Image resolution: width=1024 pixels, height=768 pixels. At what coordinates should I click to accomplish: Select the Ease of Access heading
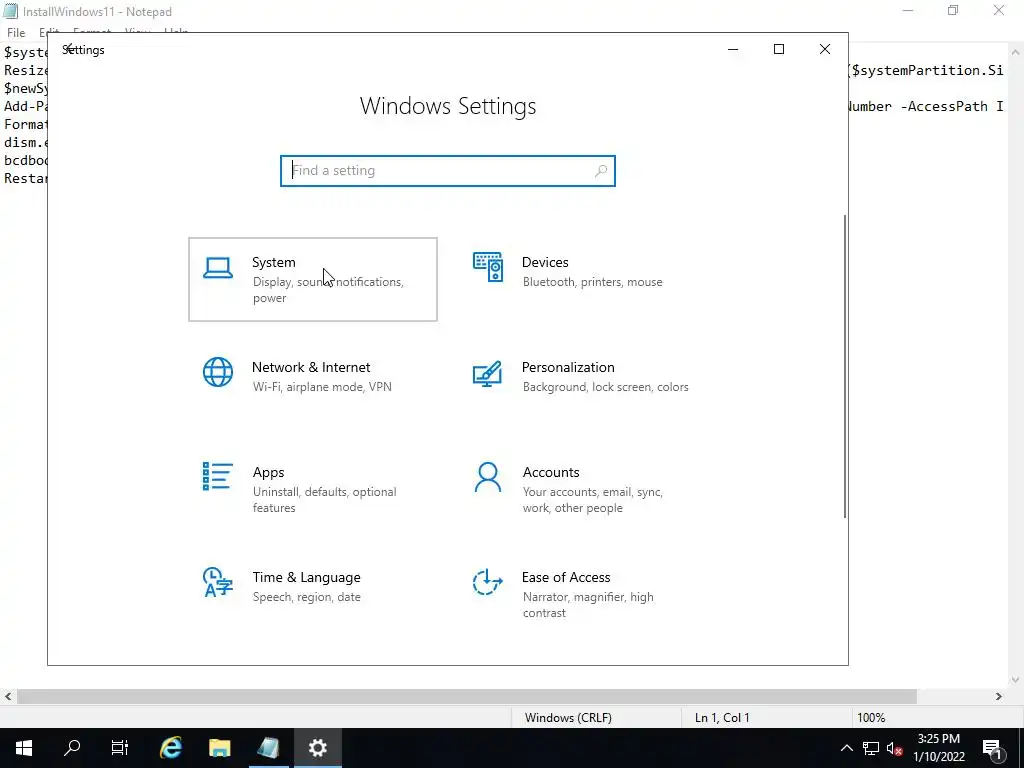566,577
